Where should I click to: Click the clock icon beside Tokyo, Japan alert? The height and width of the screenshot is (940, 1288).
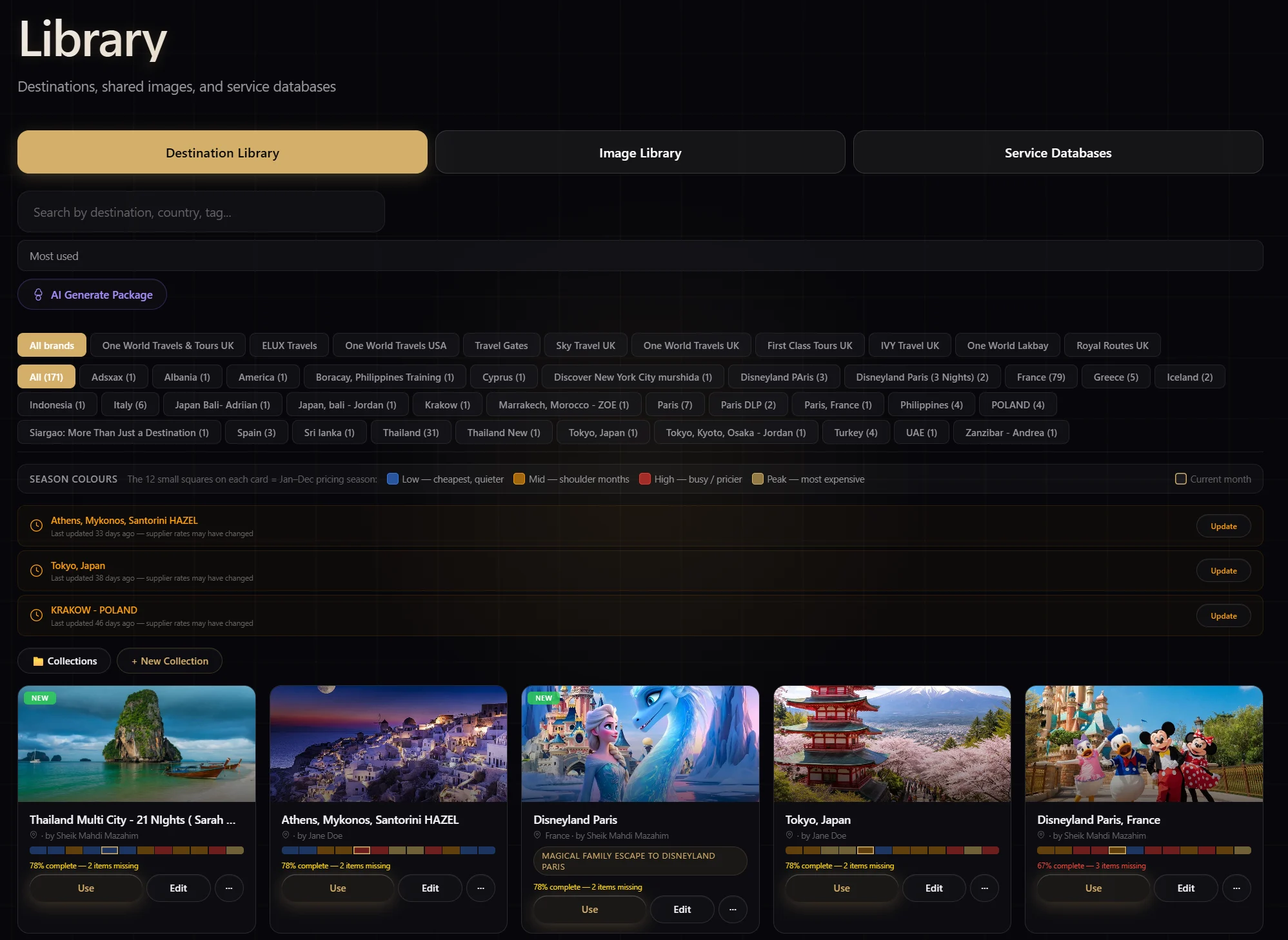(37, 571)
